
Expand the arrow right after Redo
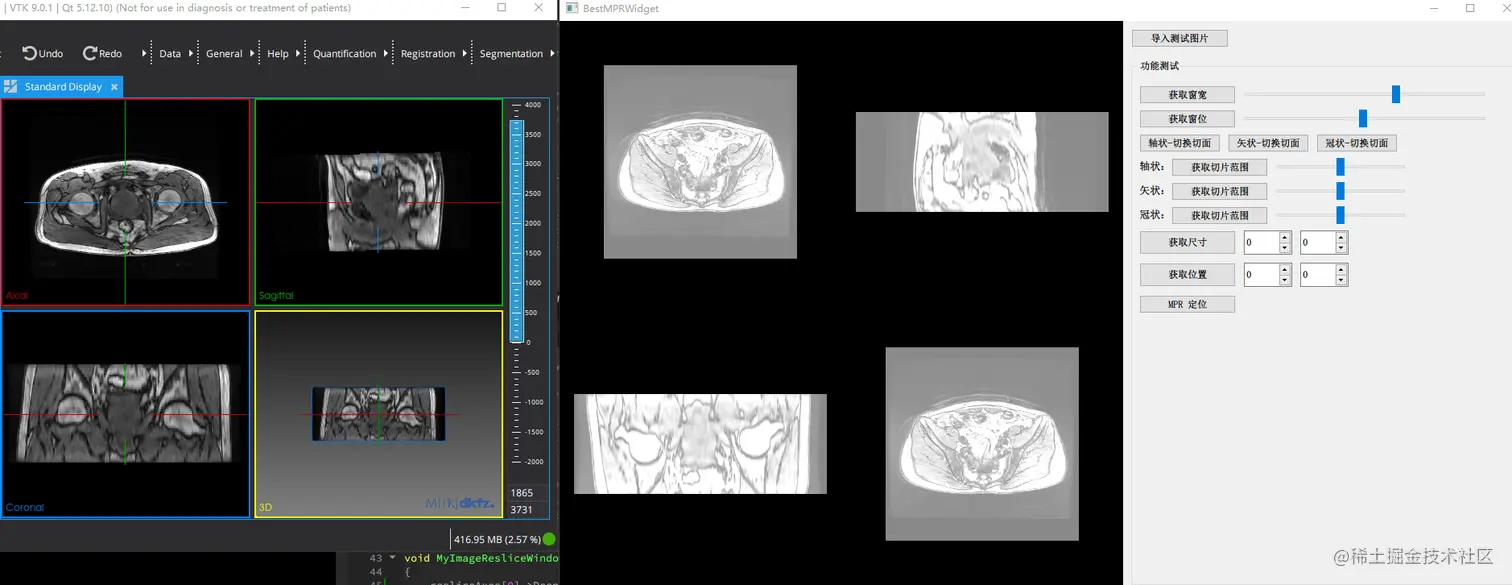click(146, 54)
